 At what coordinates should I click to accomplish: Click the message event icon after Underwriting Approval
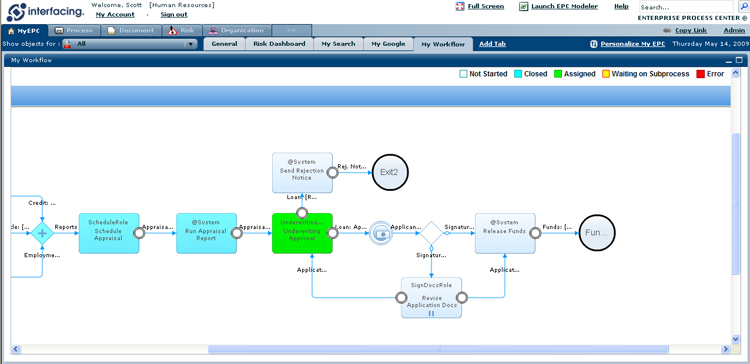point(381,233)
